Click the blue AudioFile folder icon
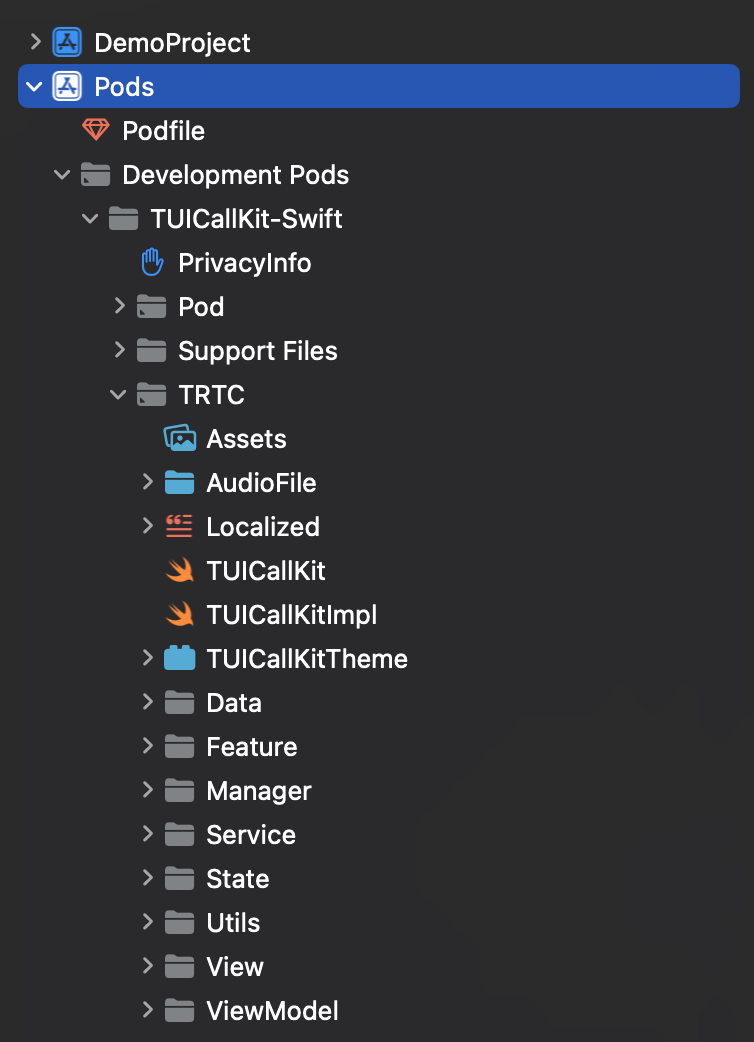 (x=179, y=483)
